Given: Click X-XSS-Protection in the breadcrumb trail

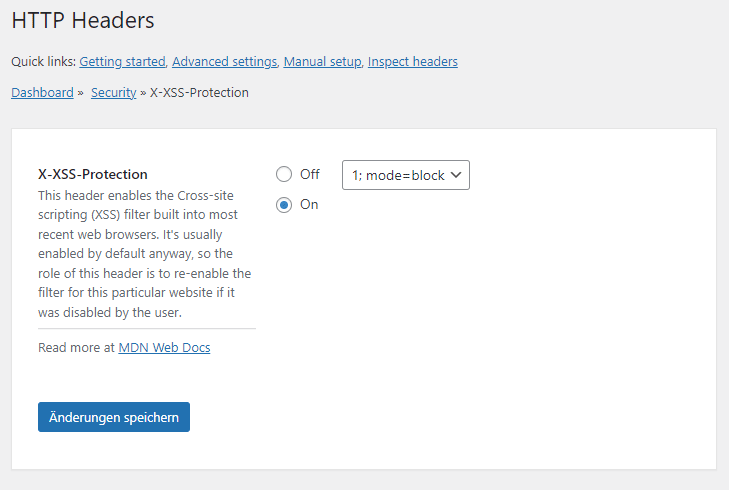Looking at the screenshot, I should click(x=199, y=93).
